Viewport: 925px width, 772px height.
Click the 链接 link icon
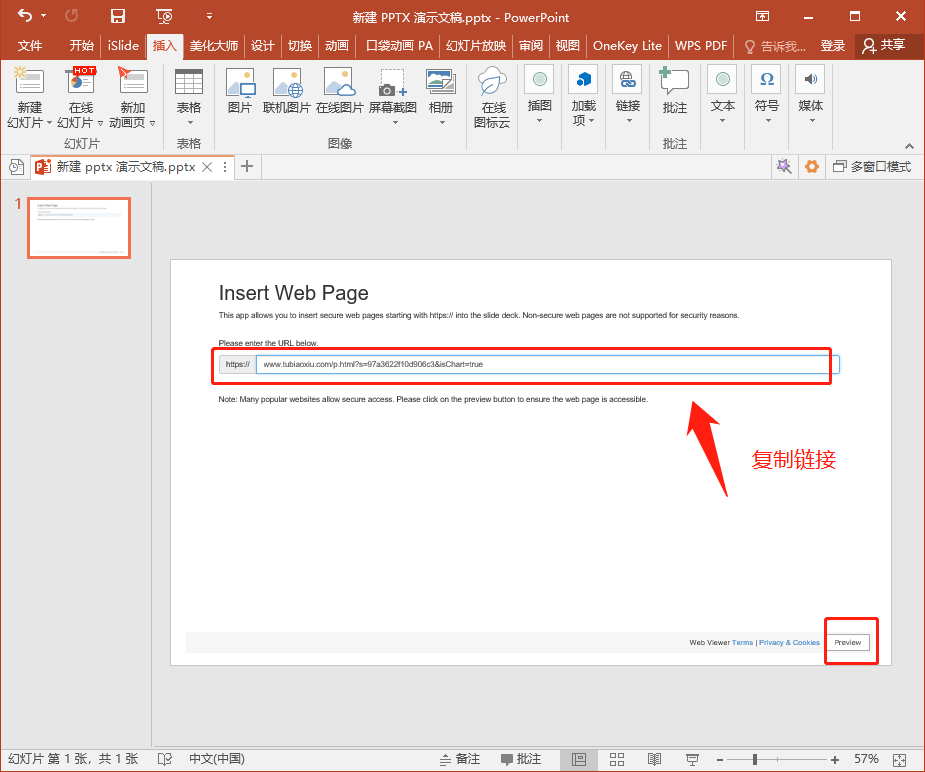tap(627, 79)
